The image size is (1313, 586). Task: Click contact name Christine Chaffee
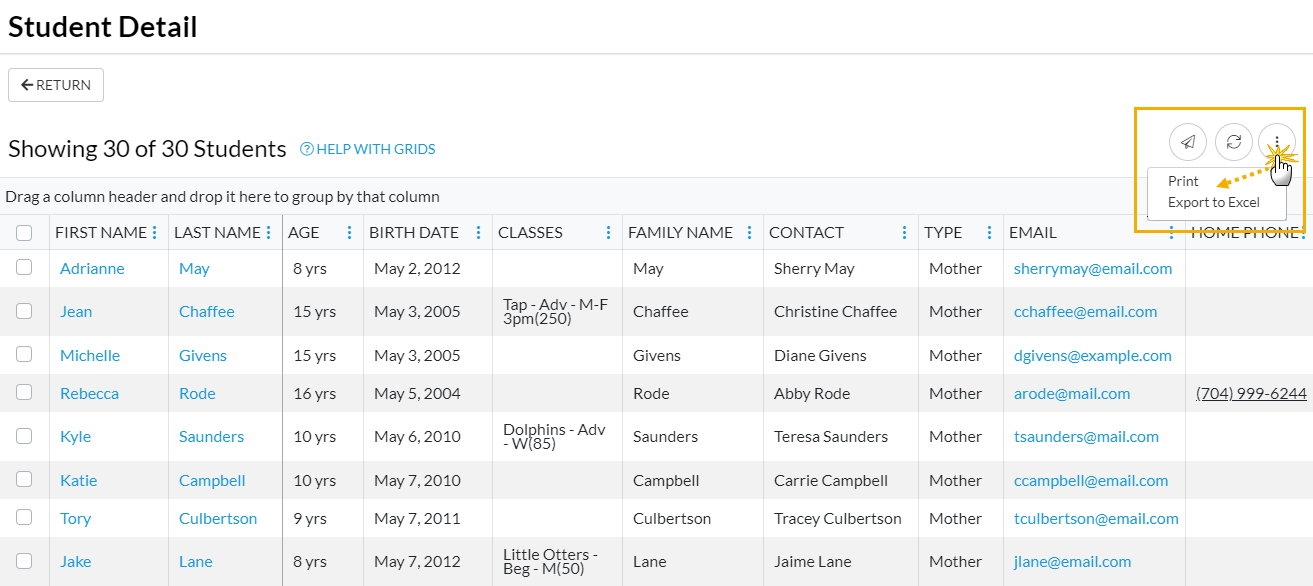click(x=835, y=311)
